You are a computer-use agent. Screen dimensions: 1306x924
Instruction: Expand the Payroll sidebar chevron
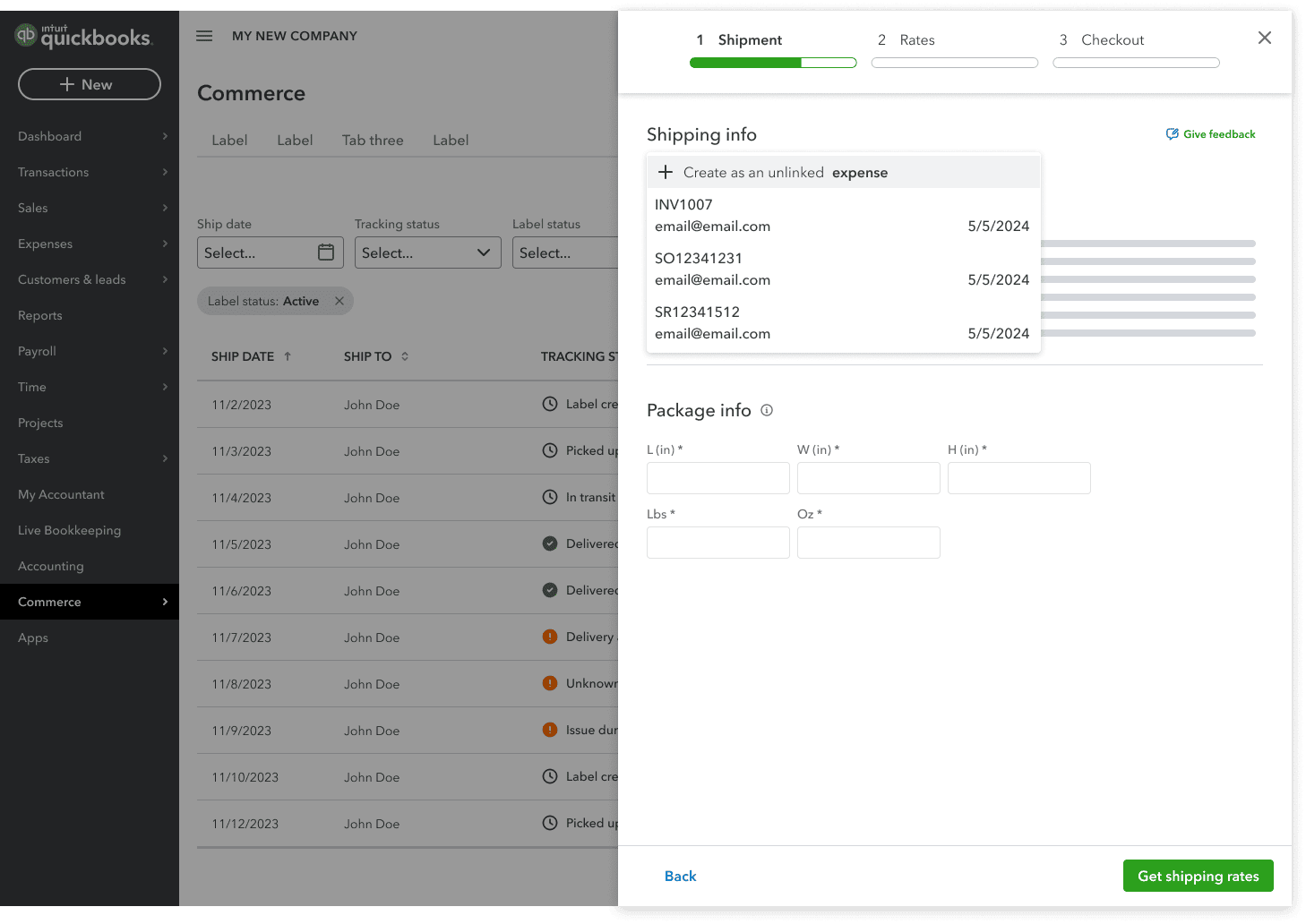165,351
